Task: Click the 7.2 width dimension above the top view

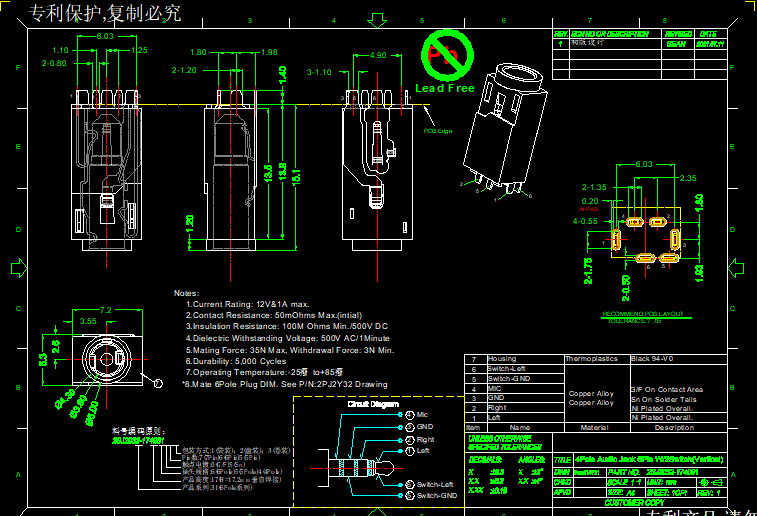Action: coord(105,310)
